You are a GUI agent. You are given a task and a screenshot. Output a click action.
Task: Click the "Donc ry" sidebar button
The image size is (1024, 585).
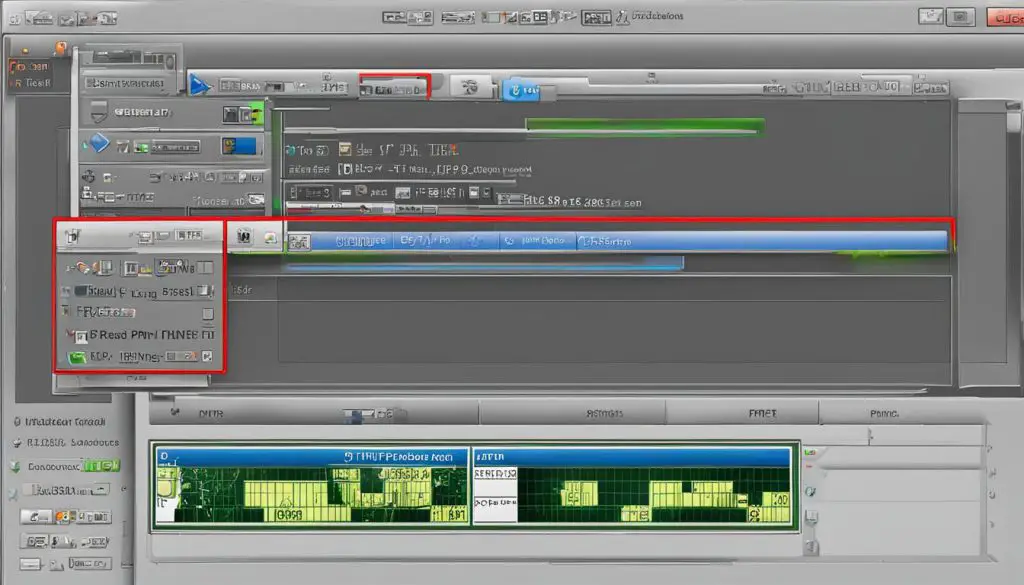point(89,563)
